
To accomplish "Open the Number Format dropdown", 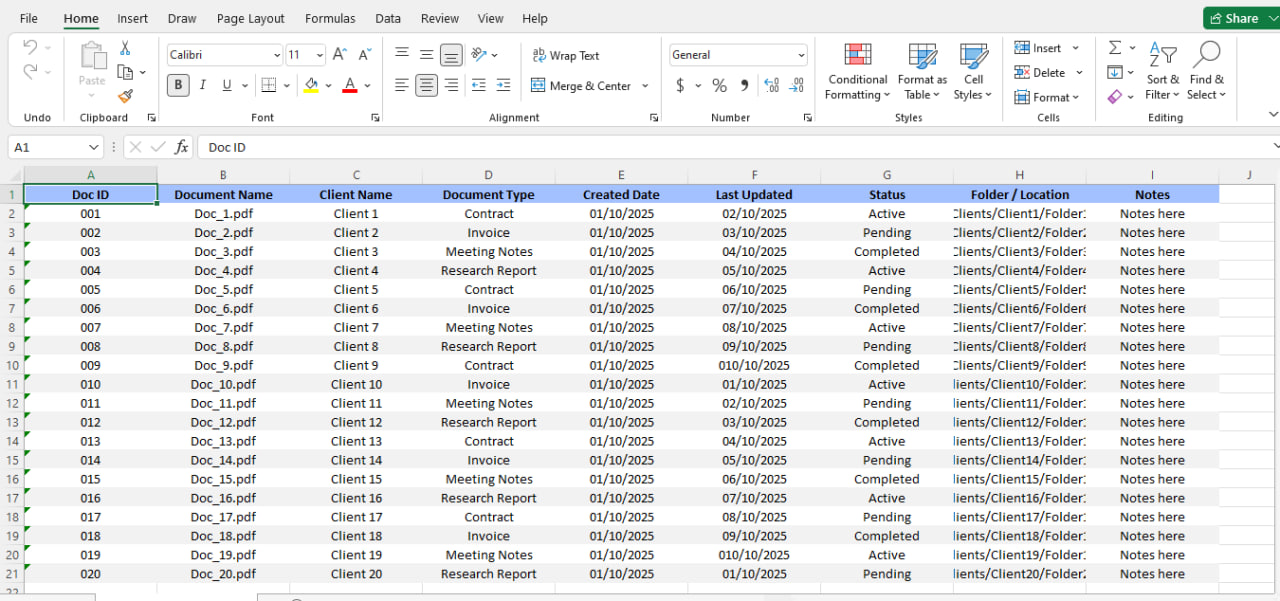I will 737,54.
